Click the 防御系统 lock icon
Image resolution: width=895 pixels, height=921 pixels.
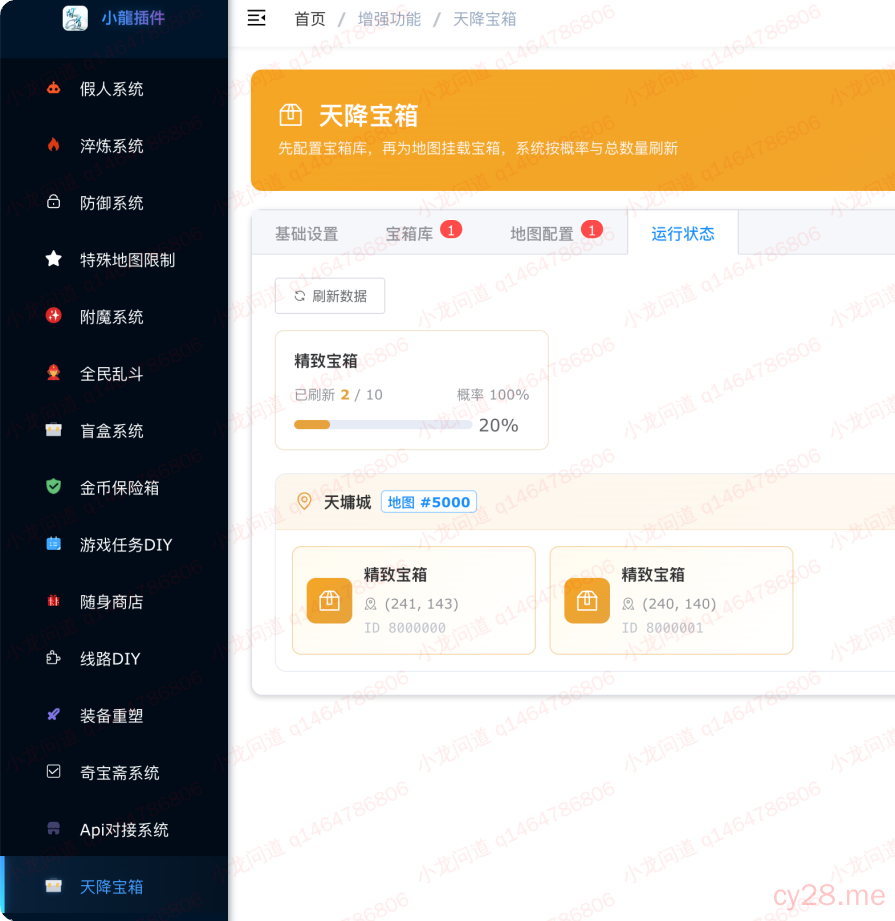tap(53, 202)
